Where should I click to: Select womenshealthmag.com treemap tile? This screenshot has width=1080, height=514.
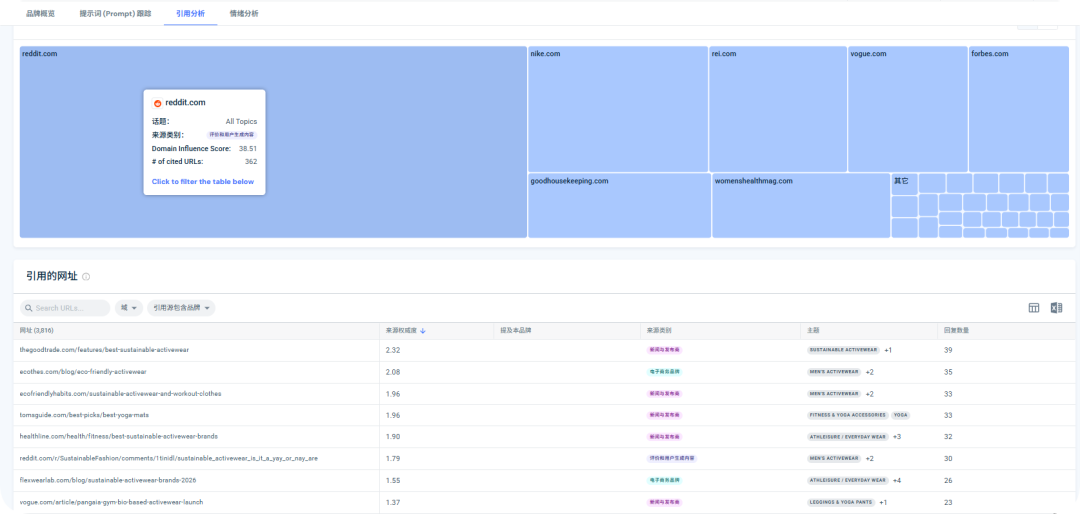[801, 205]
